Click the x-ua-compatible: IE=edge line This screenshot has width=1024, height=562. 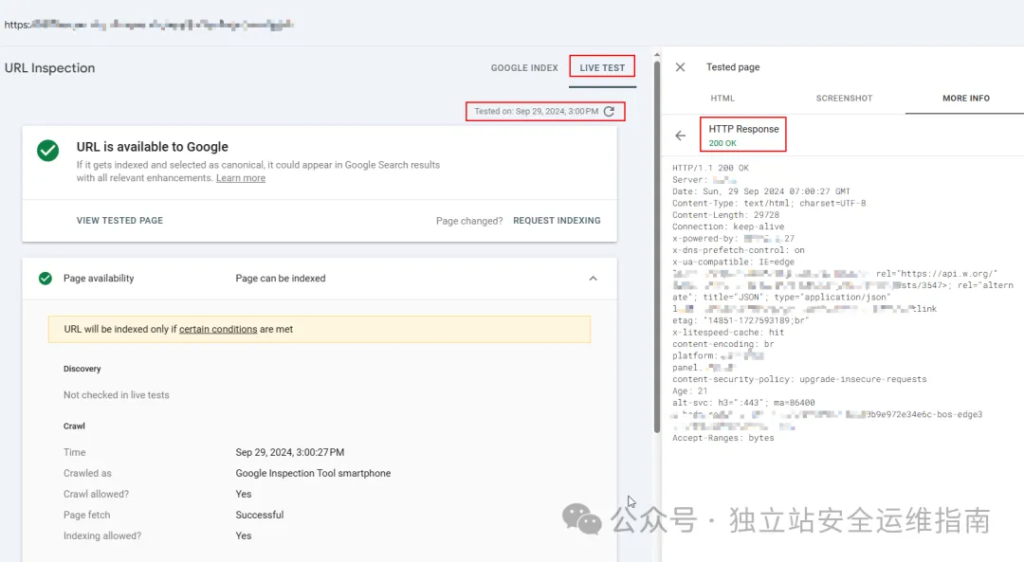733,262
